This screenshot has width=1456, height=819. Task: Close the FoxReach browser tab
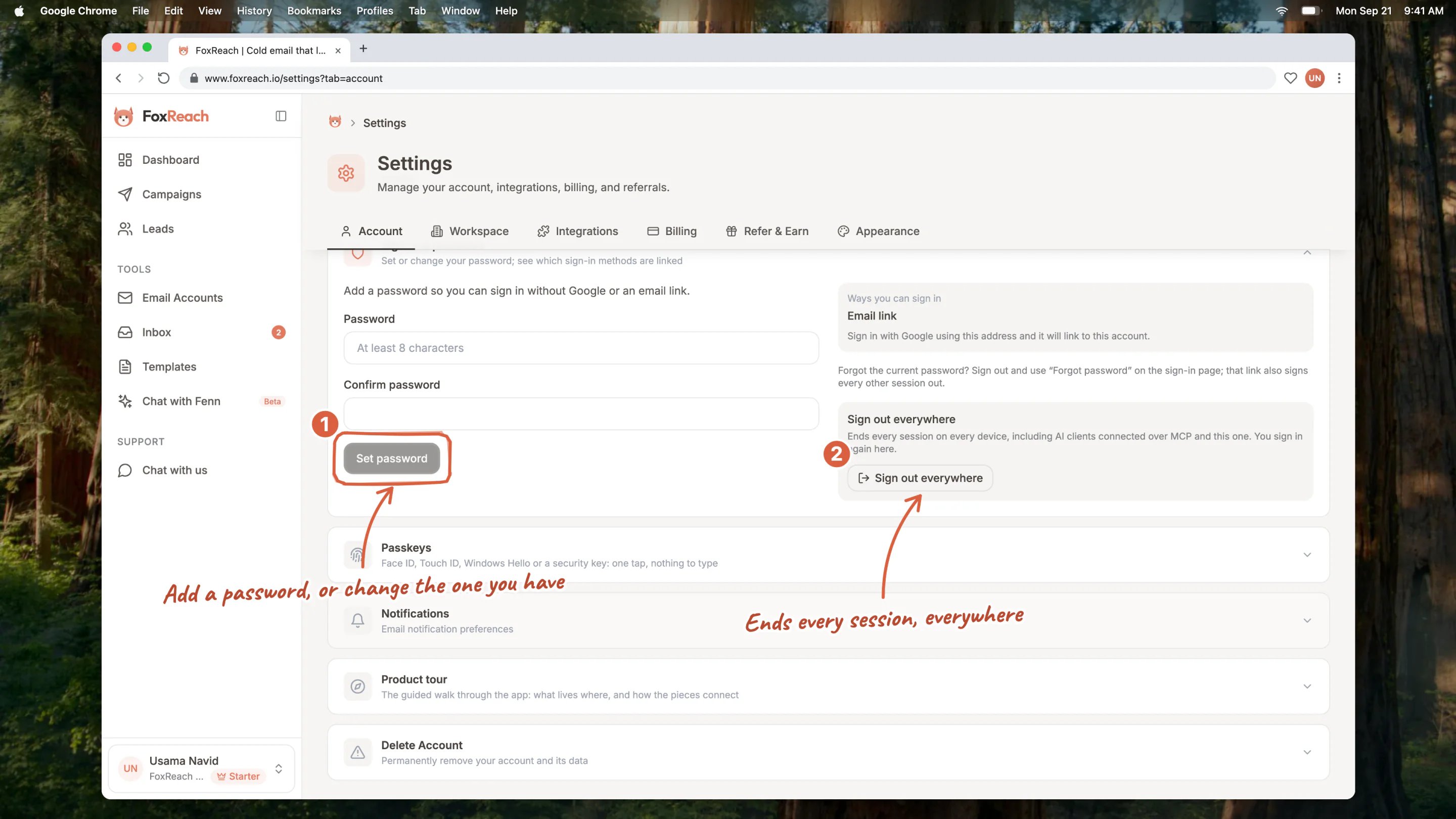coord(338,51)
